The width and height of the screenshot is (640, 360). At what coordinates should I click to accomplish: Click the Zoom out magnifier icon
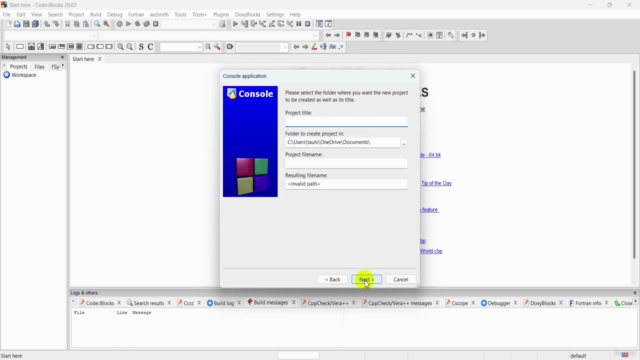(130, 47)
